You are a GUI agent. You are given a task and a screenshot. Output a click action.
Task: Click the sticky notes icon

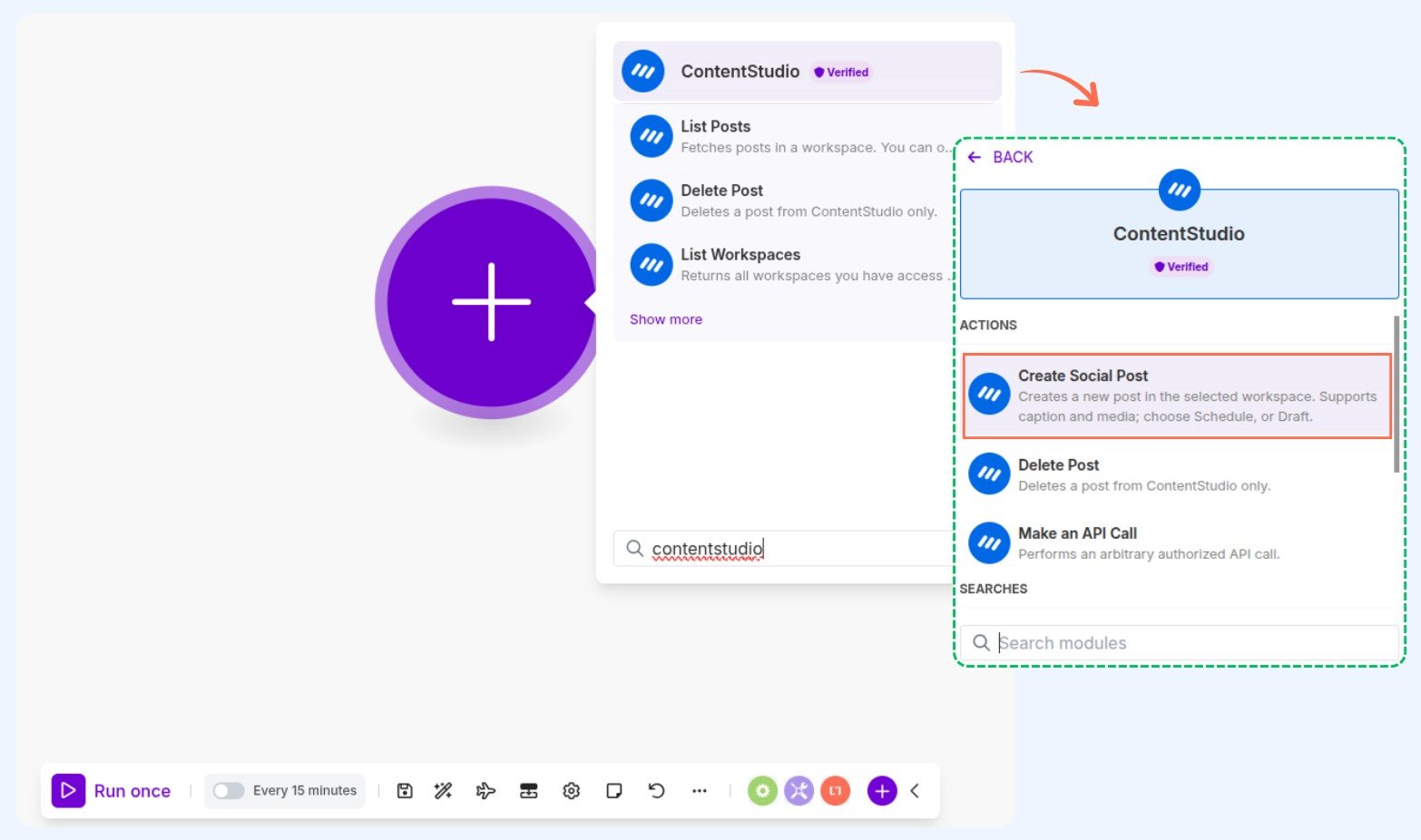pos(613,791)
